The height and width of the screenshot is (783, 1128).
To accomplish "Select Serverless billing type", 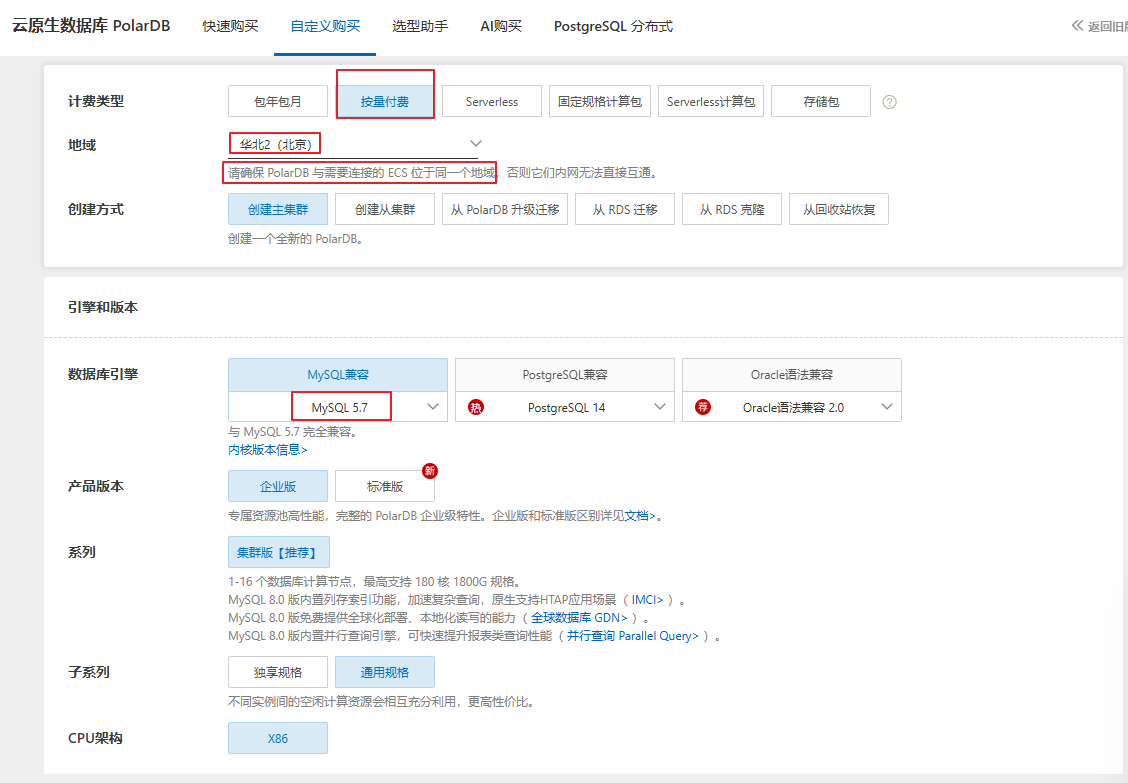I will (x=491, y=101).
